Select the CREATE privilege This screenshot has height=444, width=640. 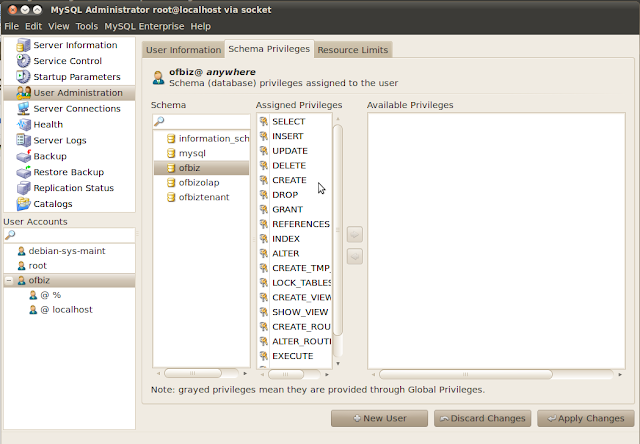point(289,180)
